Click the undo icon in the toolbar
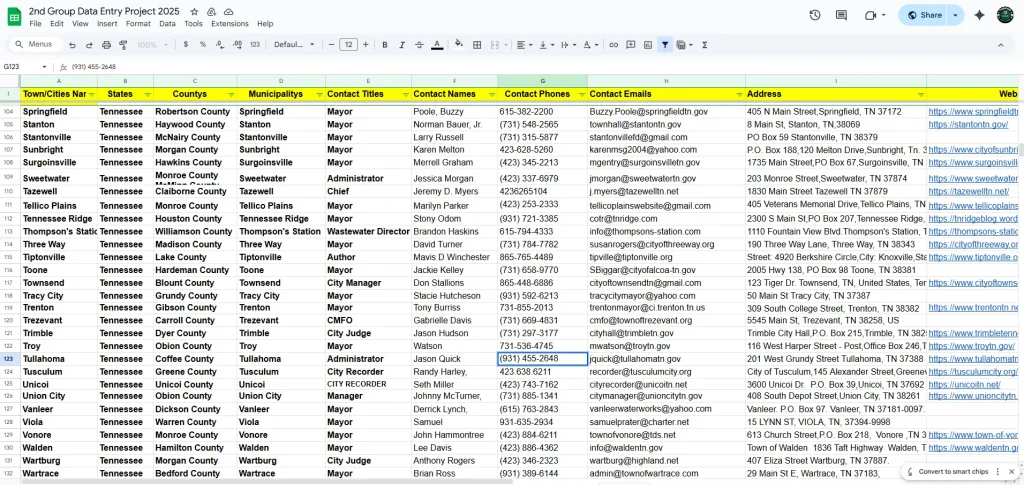 coord(74,45)
